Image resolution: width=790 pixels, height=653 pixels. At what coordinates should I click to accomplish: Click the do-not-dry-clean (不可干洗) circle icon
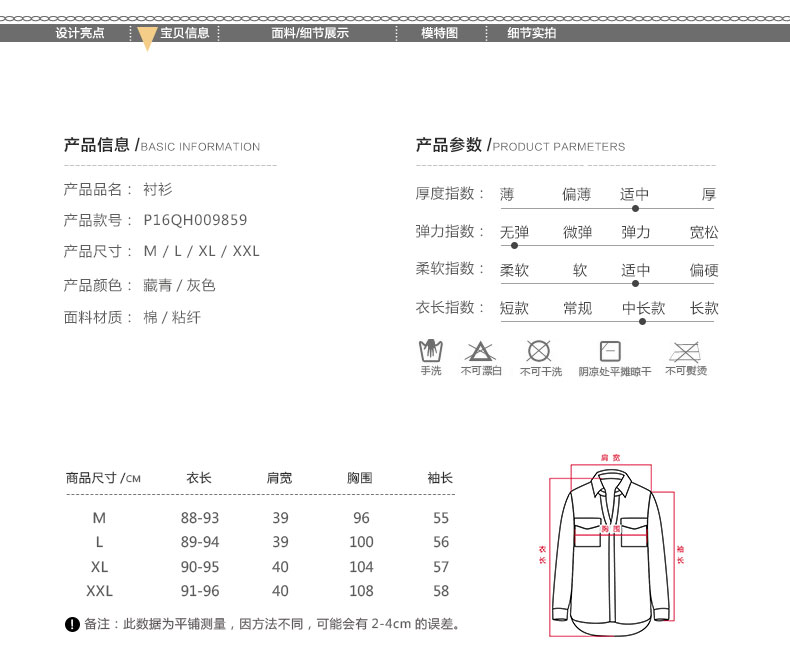(539, 351)
